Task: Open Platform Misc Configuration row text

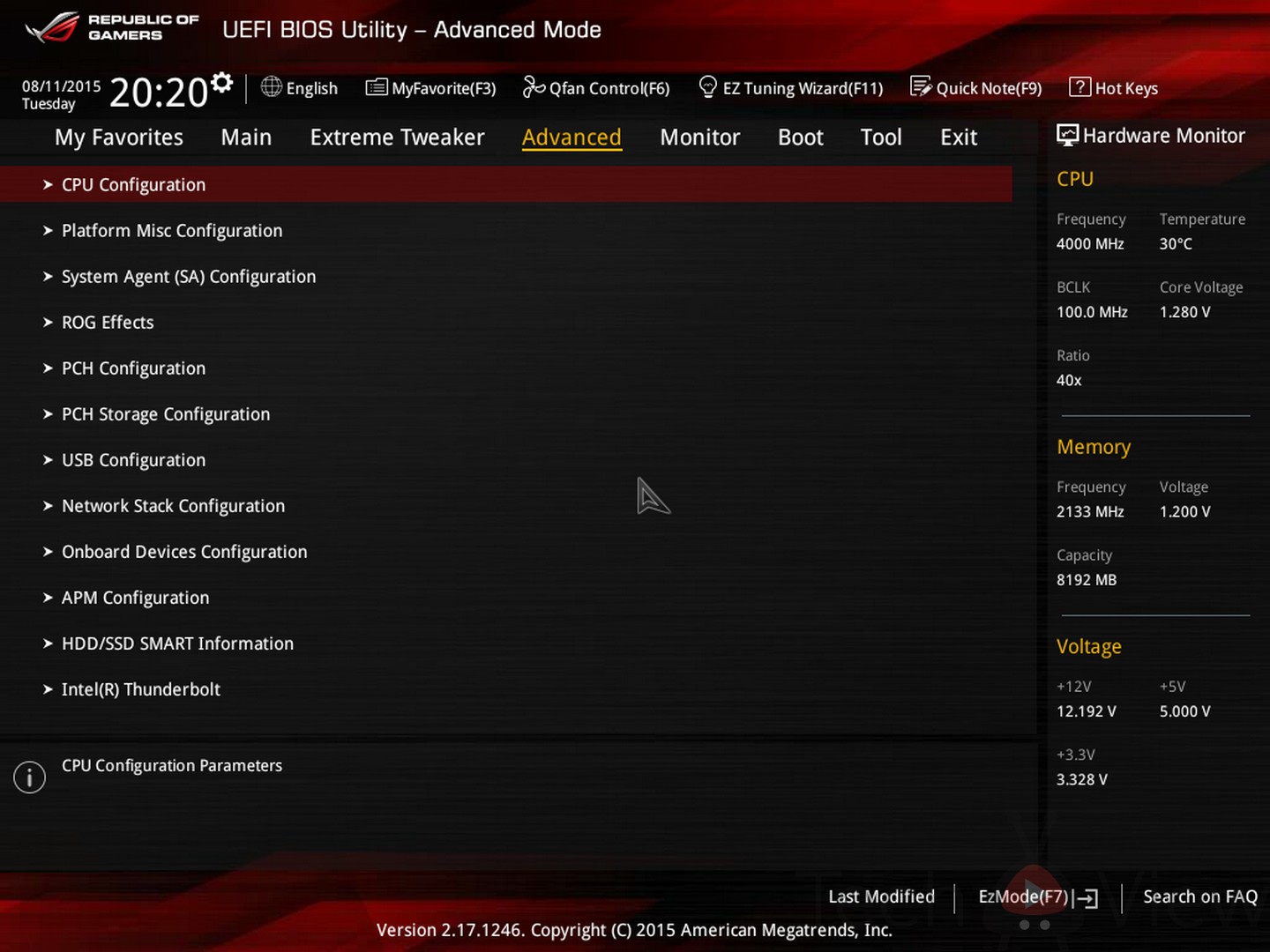Action: click(x=172, y=231)
